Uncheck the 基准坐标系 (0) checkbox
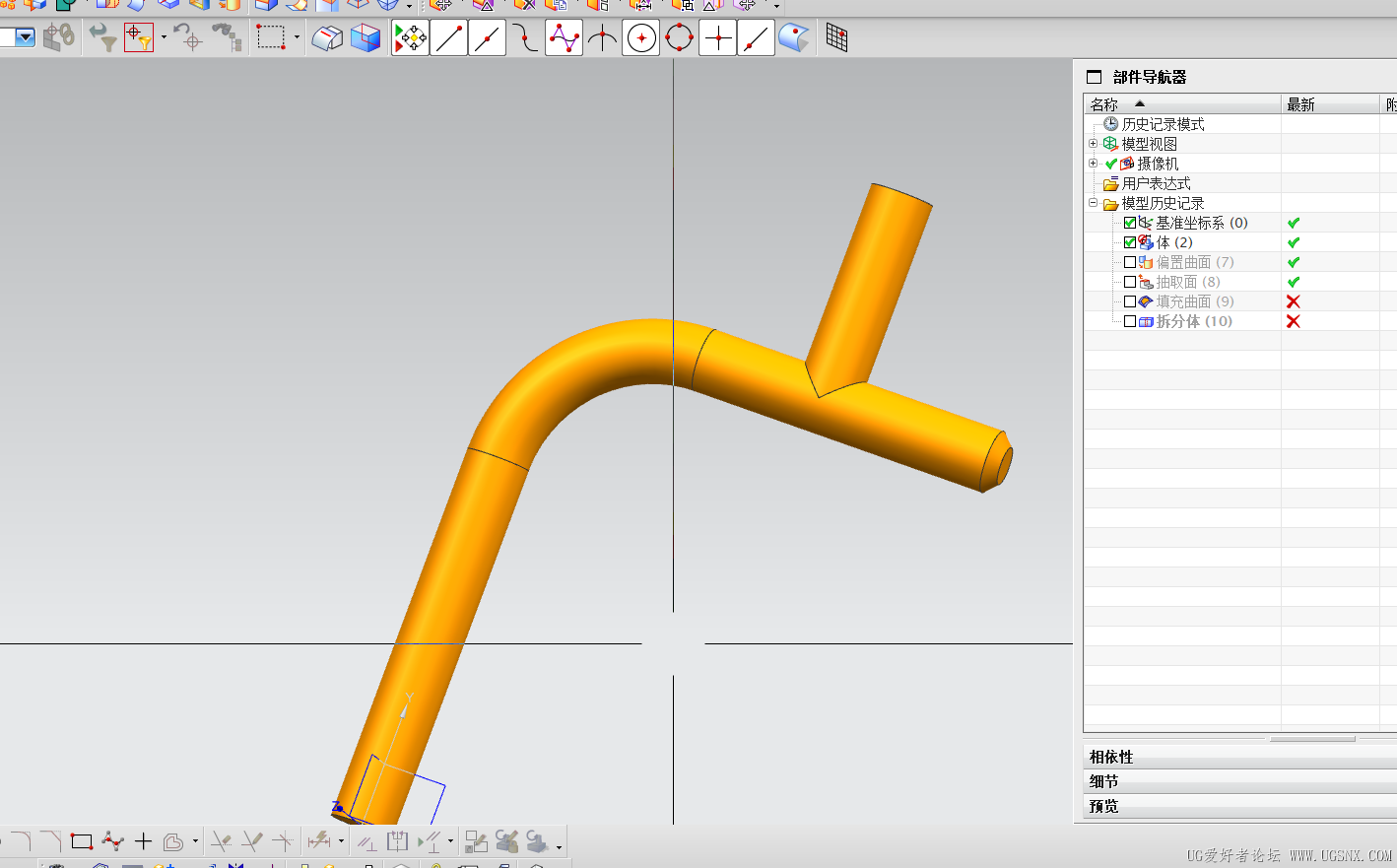This screenshot has width=1397, height=868. click(x=1130, y=223)
